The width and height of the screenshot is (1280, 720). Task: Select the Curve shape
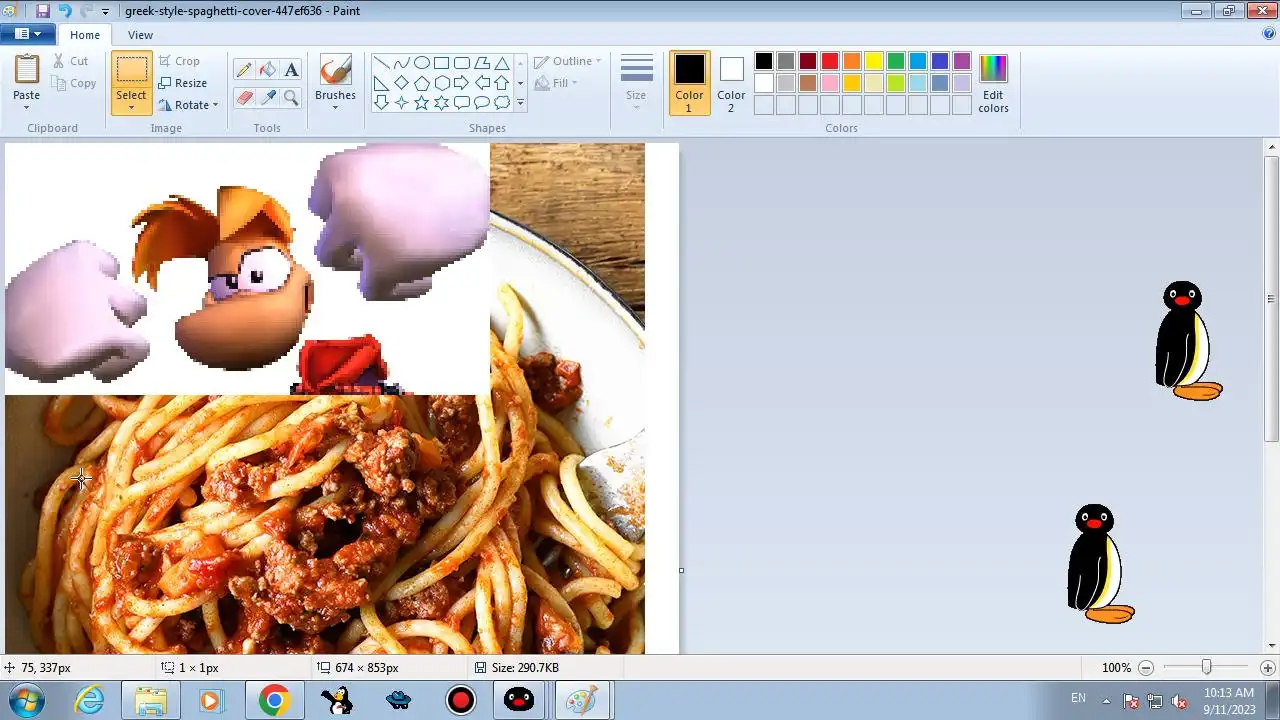pos(401,62)
